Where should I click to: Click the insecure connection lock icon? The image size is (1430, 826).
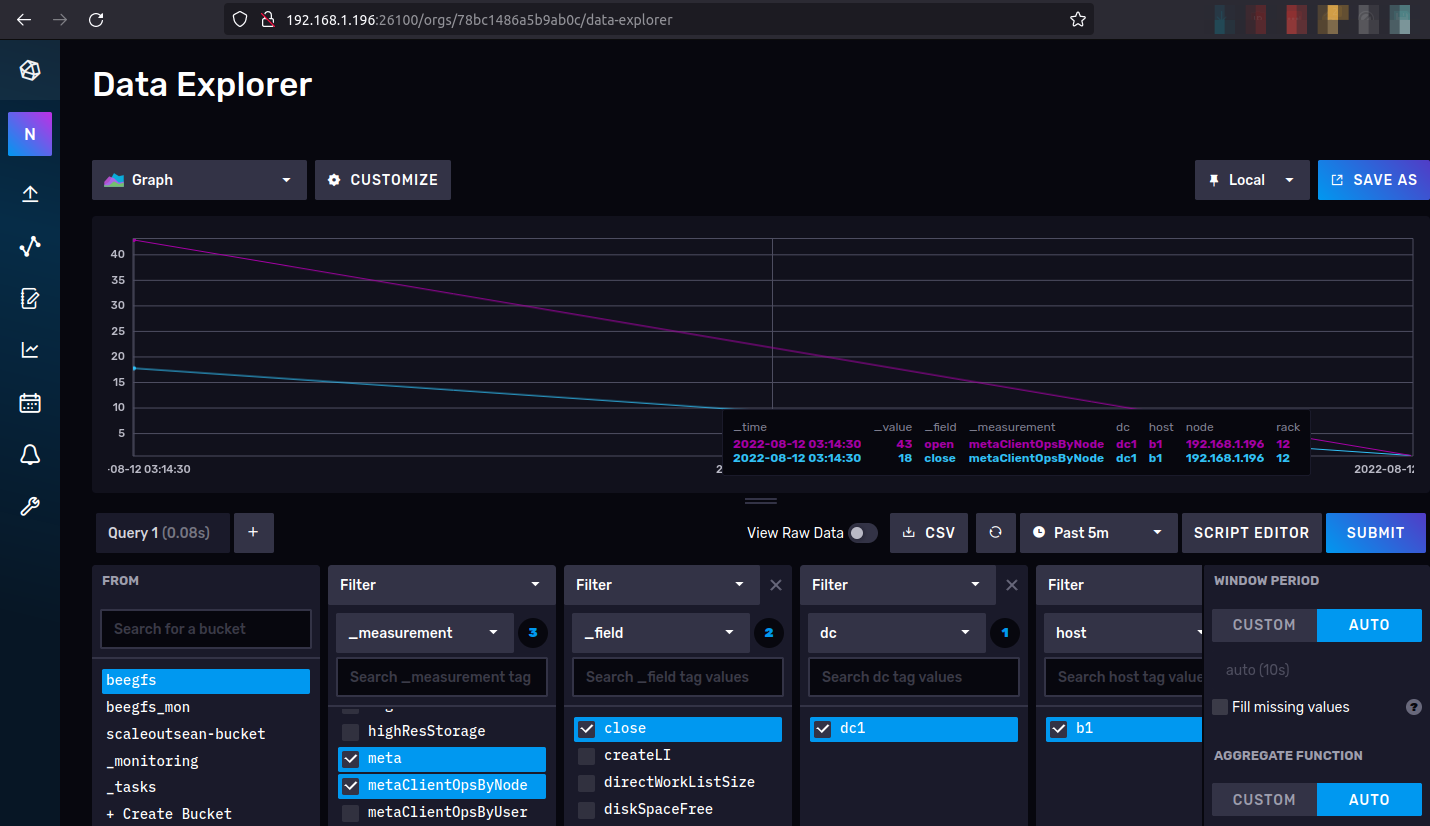click(x=267, y=19)
